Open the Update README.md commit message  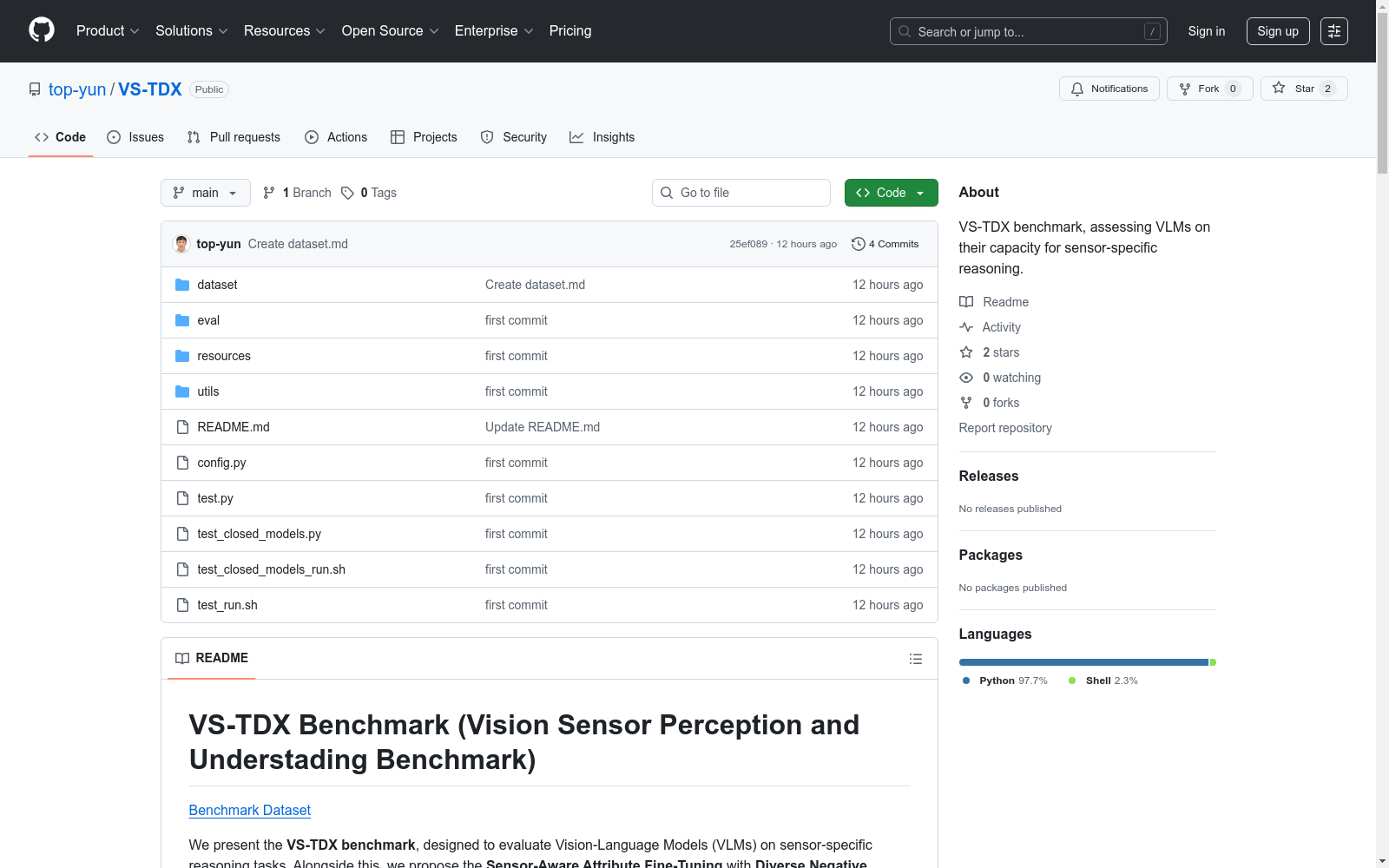(543, 427)
